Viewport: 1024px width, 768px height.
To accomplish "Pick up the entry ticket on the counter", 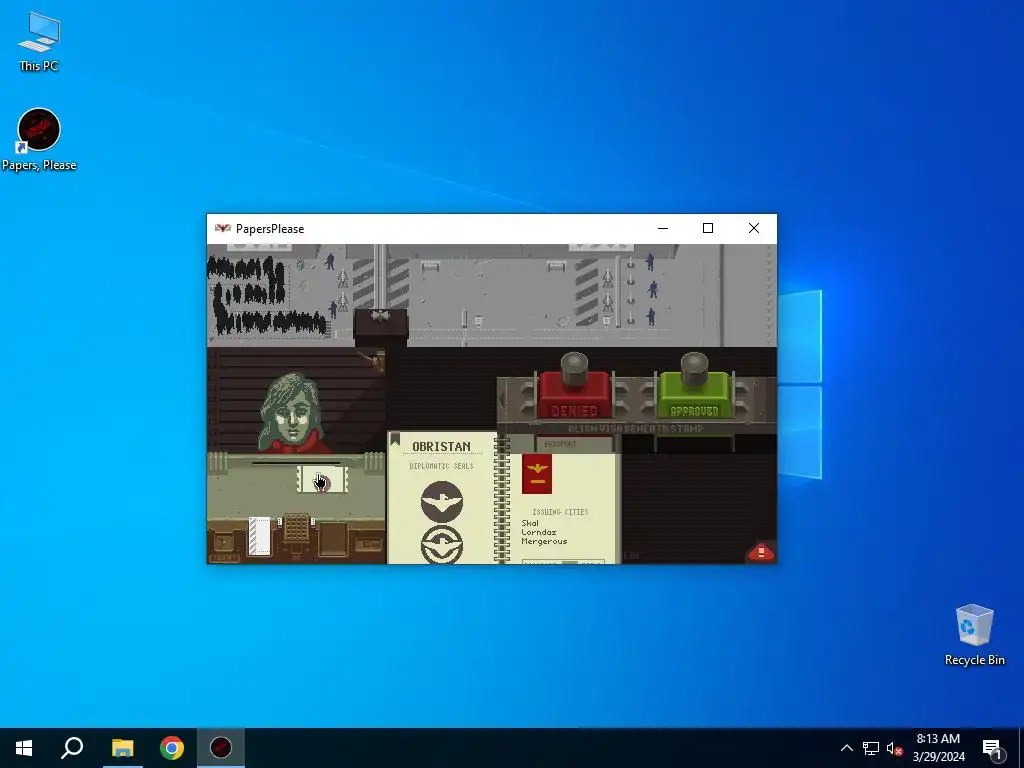I will tap(322, 480).
